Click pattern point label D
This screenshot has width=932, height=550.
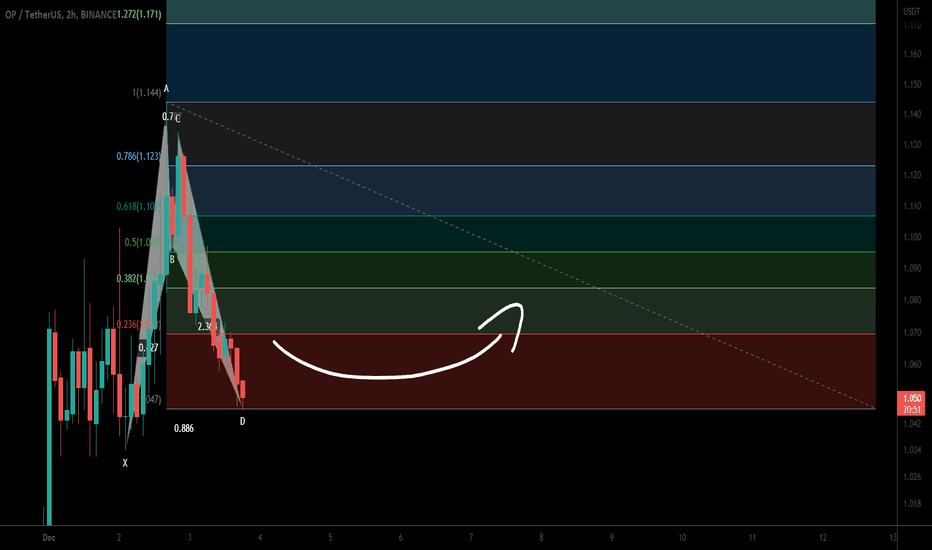pyautogui.click(x=243, y=422)
